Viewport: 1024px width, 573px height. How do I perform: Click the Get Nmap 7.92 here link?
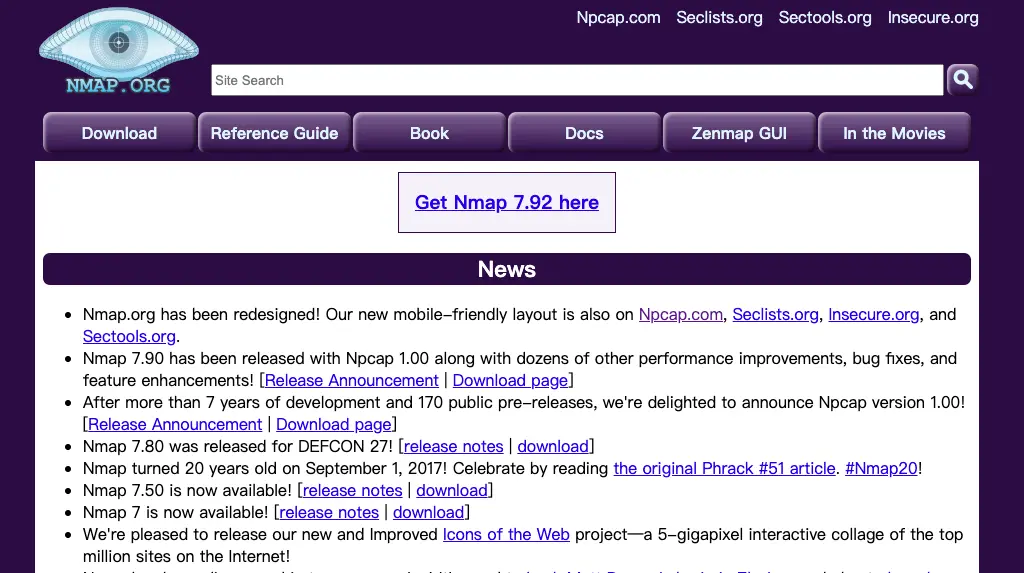(x=507, y=203)
